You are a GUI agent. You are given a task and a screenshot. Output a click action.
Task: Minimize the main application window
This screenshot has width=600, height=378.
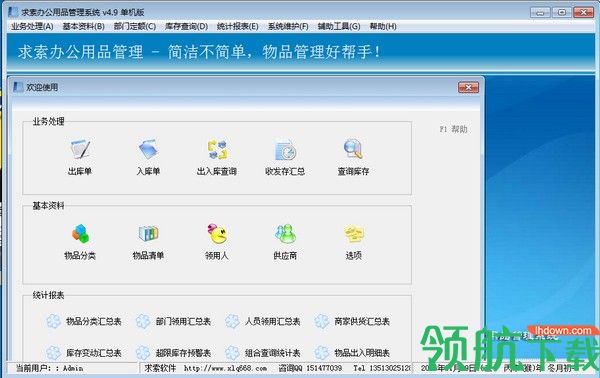540,13
